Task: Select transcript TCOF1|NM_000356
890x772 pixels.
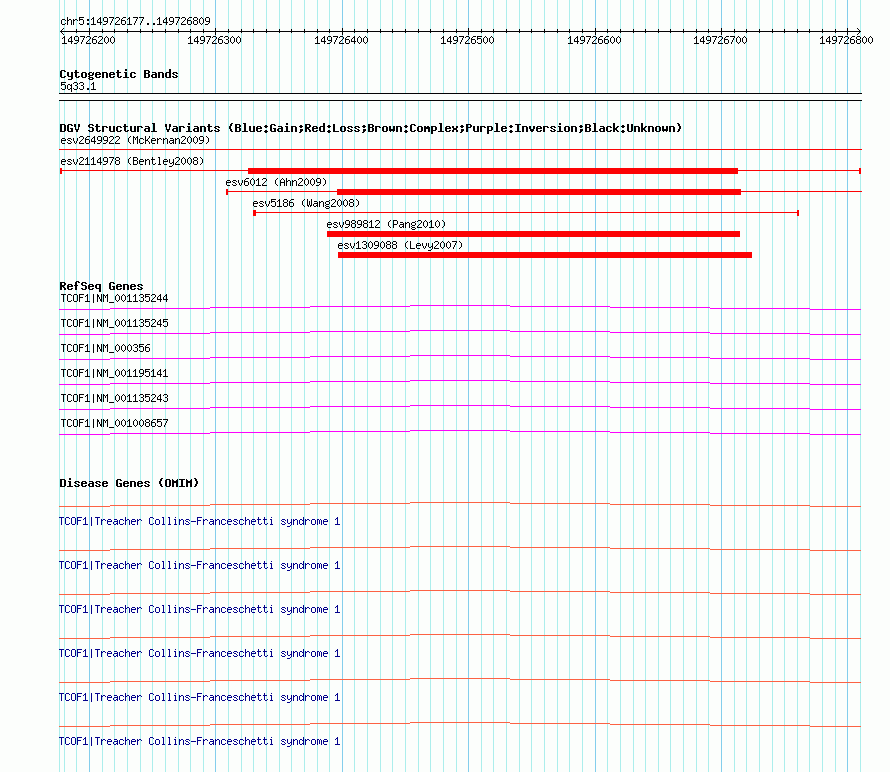Action: click(106, 349)
